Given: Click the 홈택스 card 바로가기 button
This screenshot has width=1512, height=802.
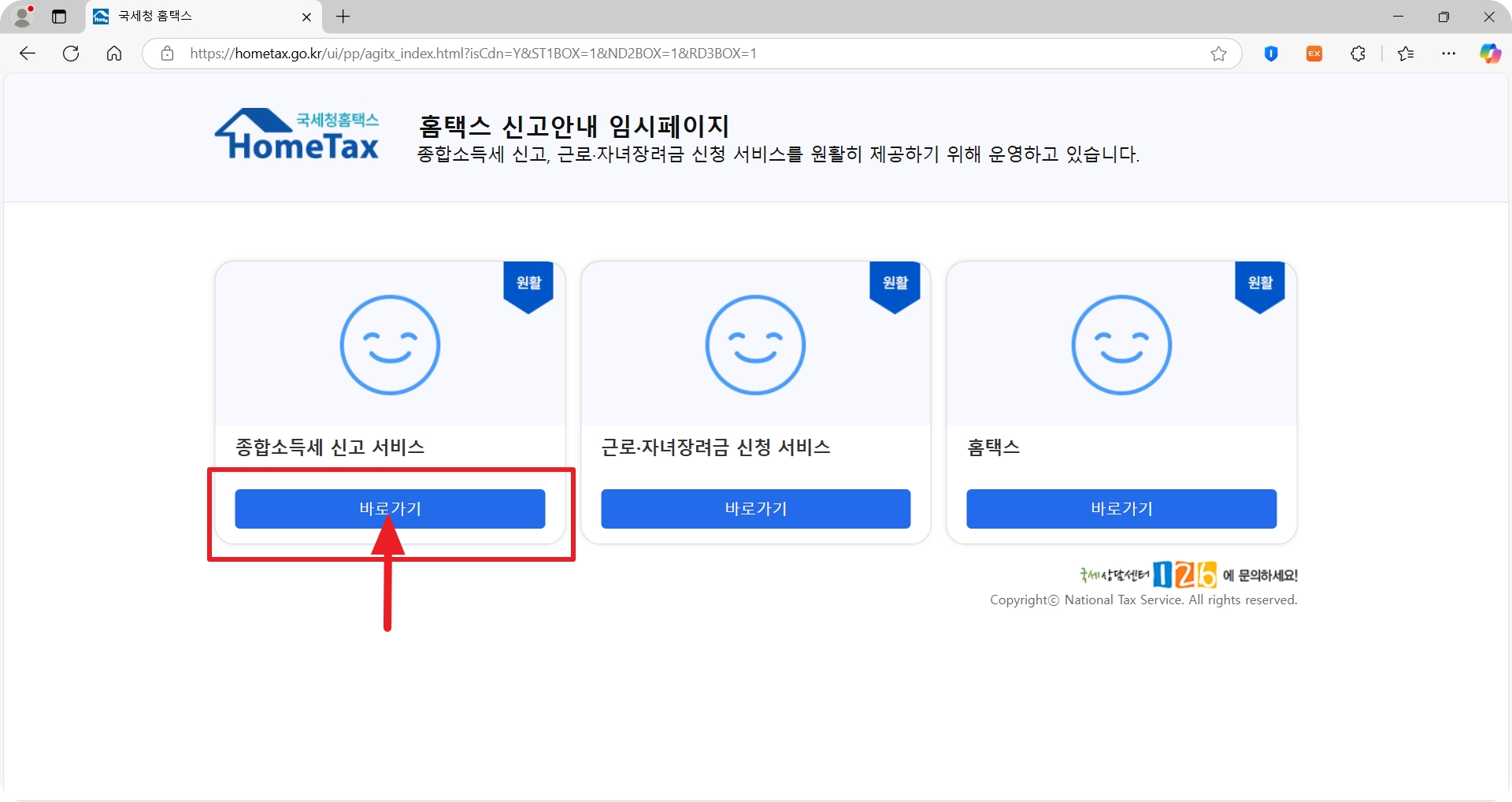Looking at the screenshot, I should [x=1121, y=509].
